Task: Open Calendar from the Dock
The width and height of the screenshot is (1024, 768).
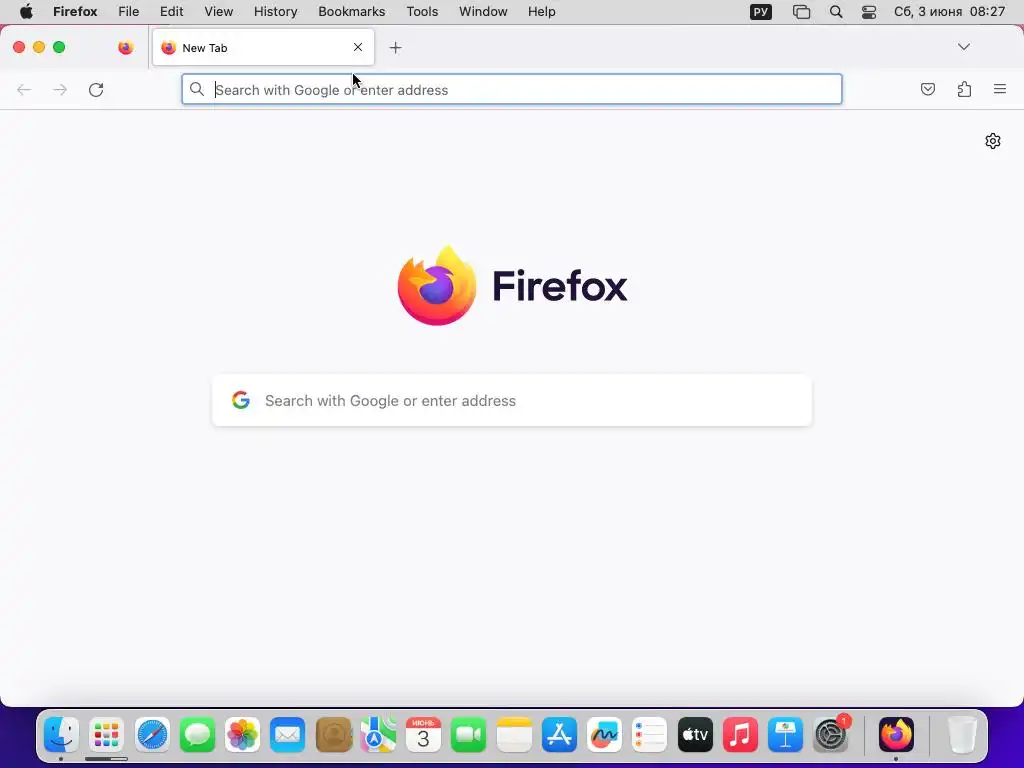Action: point(423,735)
